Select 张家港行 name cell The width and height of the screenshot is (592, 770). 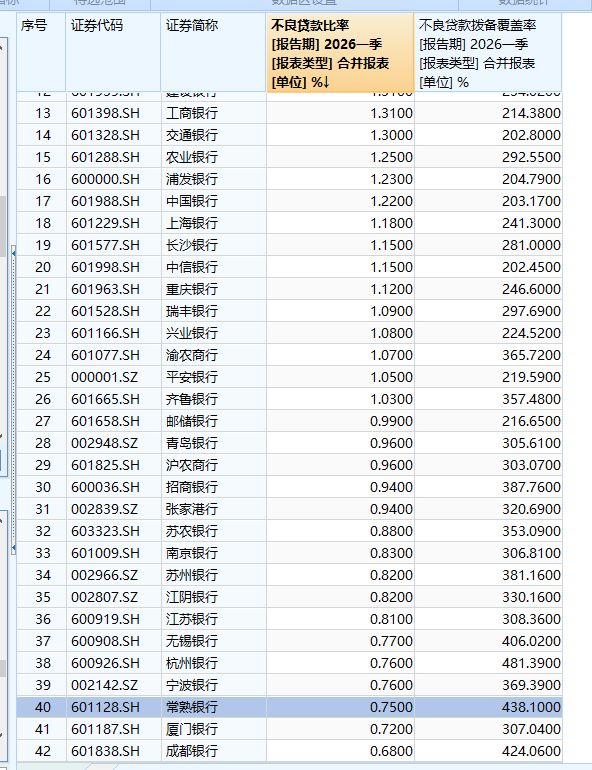click(214, 509)
